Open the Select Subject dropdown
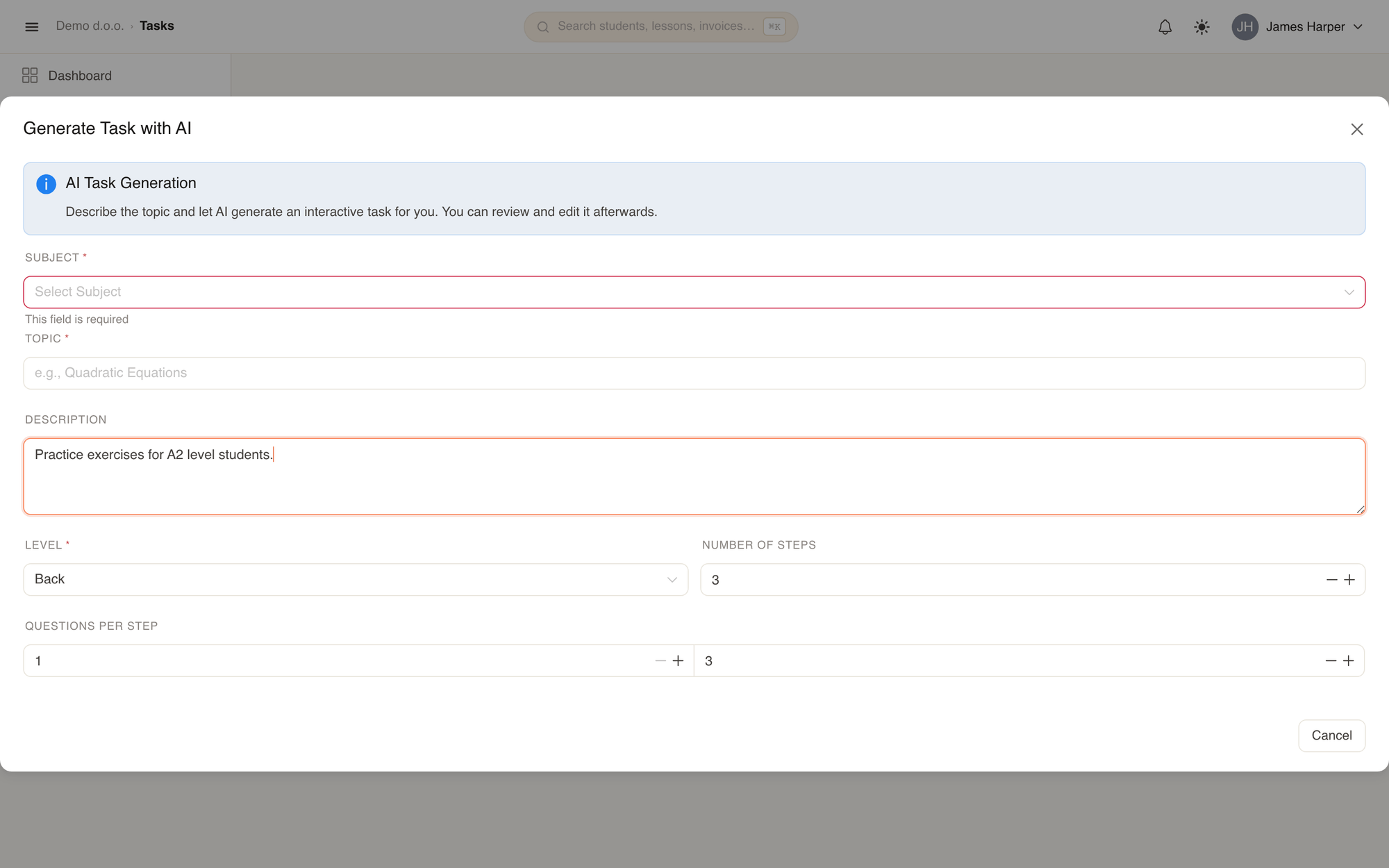1389x868 pixels. tap(694, 292)
